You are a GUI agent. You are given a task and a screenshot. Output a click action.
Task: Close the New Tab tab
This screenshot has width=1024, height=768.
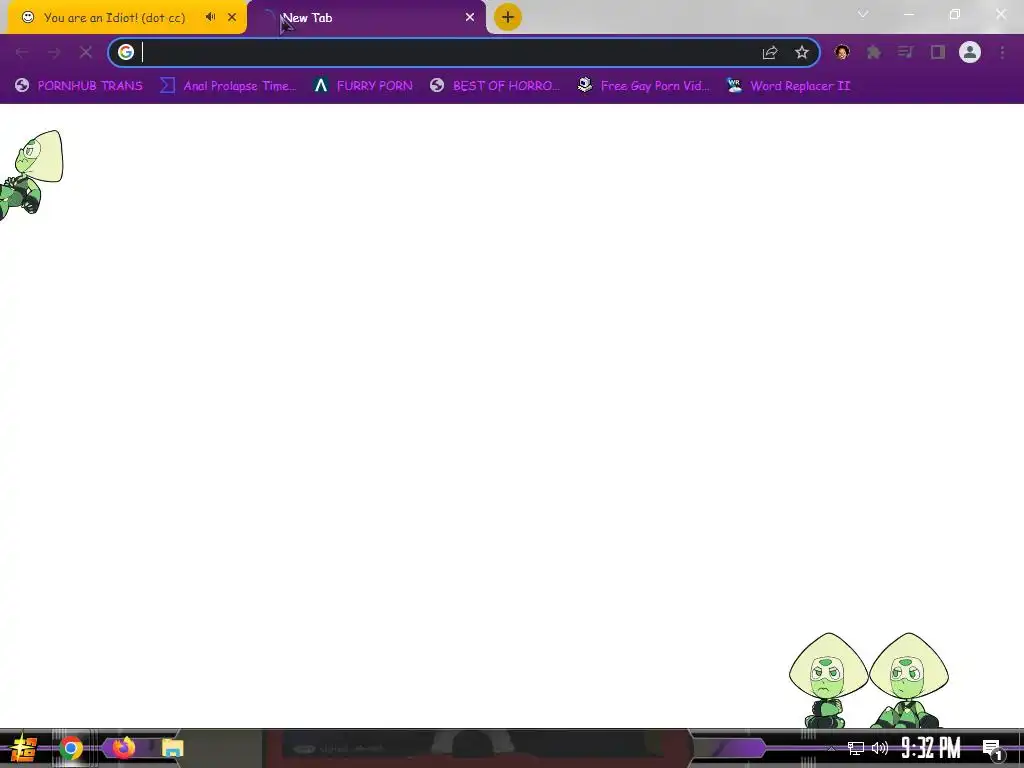click(x=470, y=18)
